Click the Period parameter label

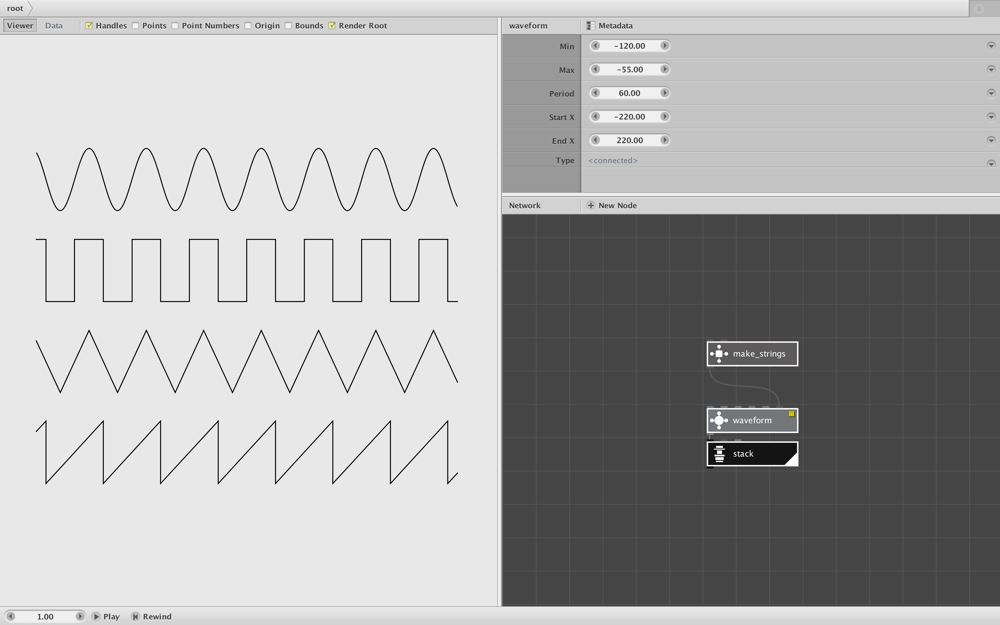[561, 94]
